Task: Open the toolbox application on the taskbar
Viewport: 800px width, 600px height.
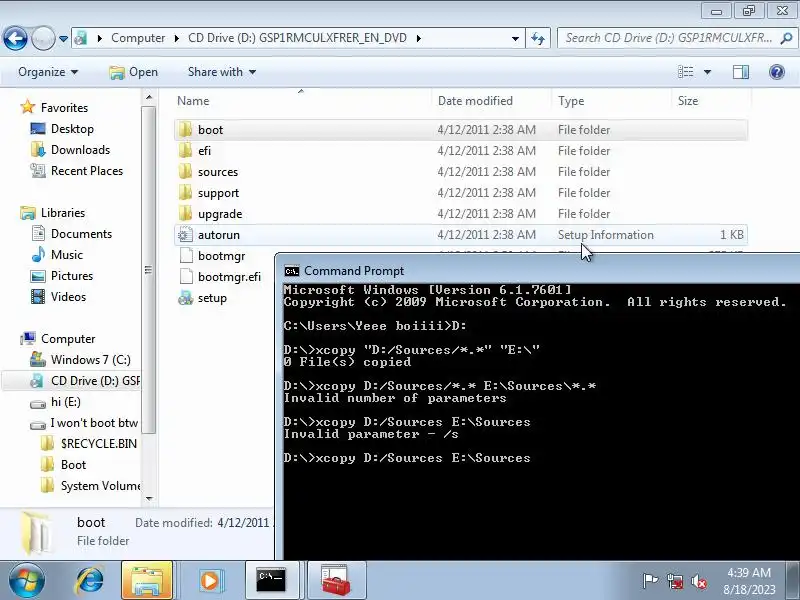Action: tap(336, 580)
